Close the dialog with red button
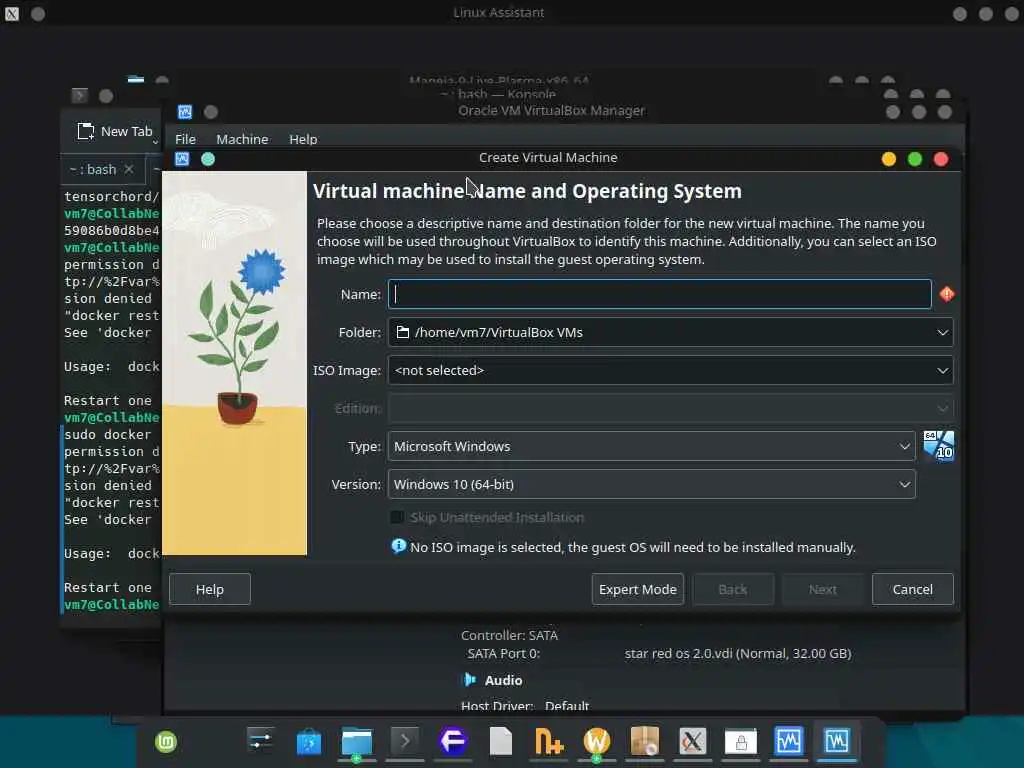 tap(941, 159)
